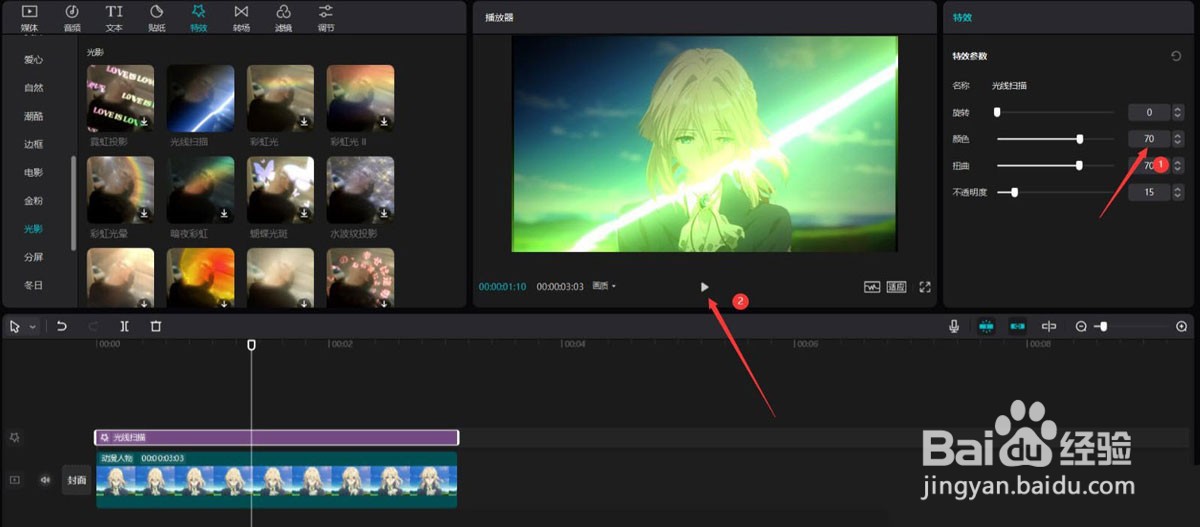Open the 媒体 media tab
This screenshot has height=527, width=1200.
point(30,17)
